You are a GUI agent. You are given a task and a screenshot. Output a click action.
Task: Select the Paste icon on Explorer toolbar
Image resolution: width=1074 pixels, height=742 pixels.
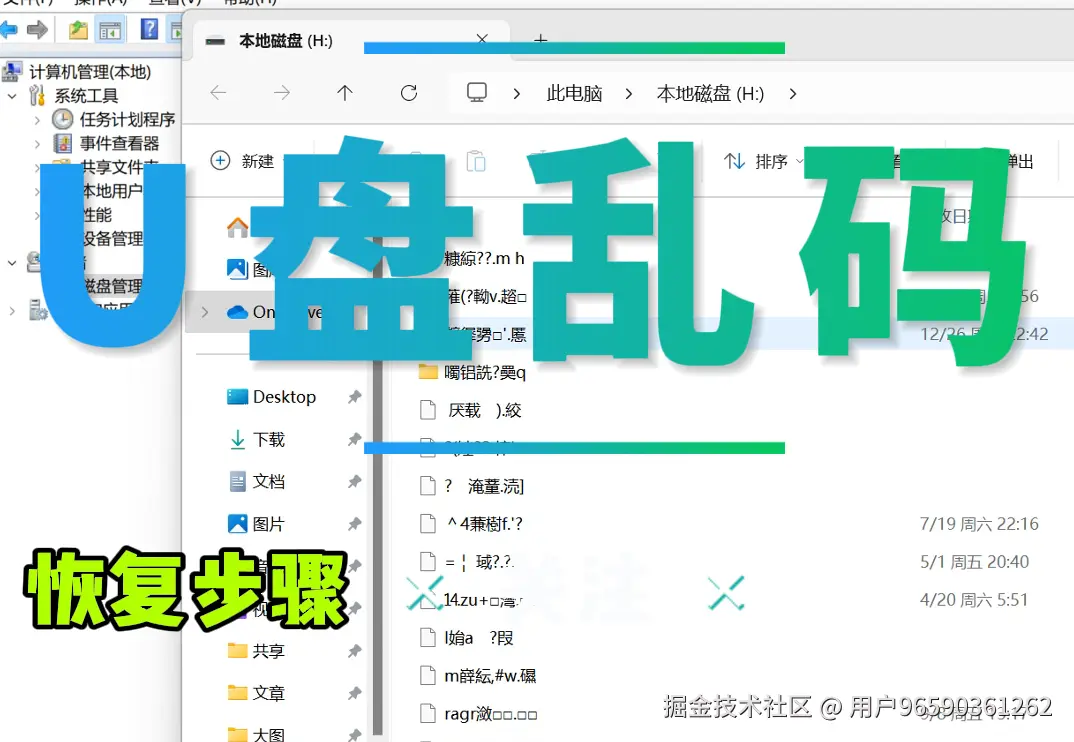click(x=477, y=160)
